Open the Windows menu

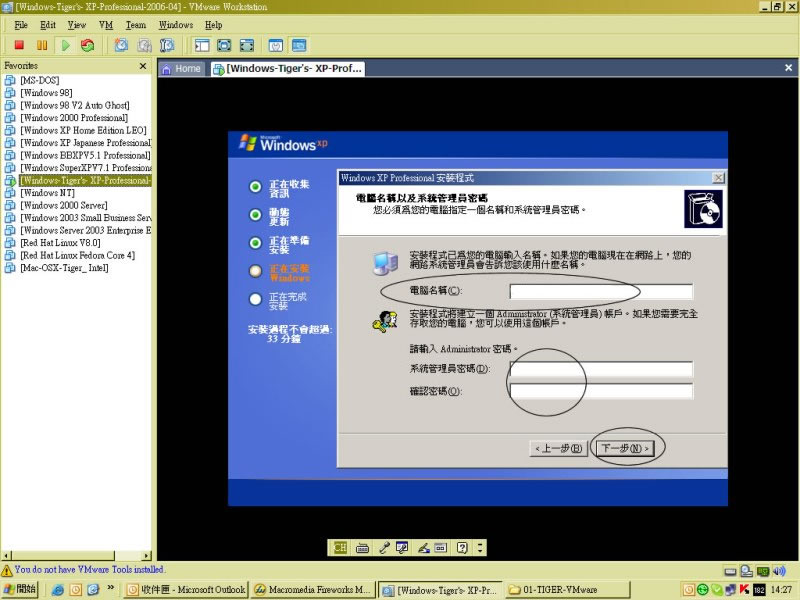click(176, 25)
